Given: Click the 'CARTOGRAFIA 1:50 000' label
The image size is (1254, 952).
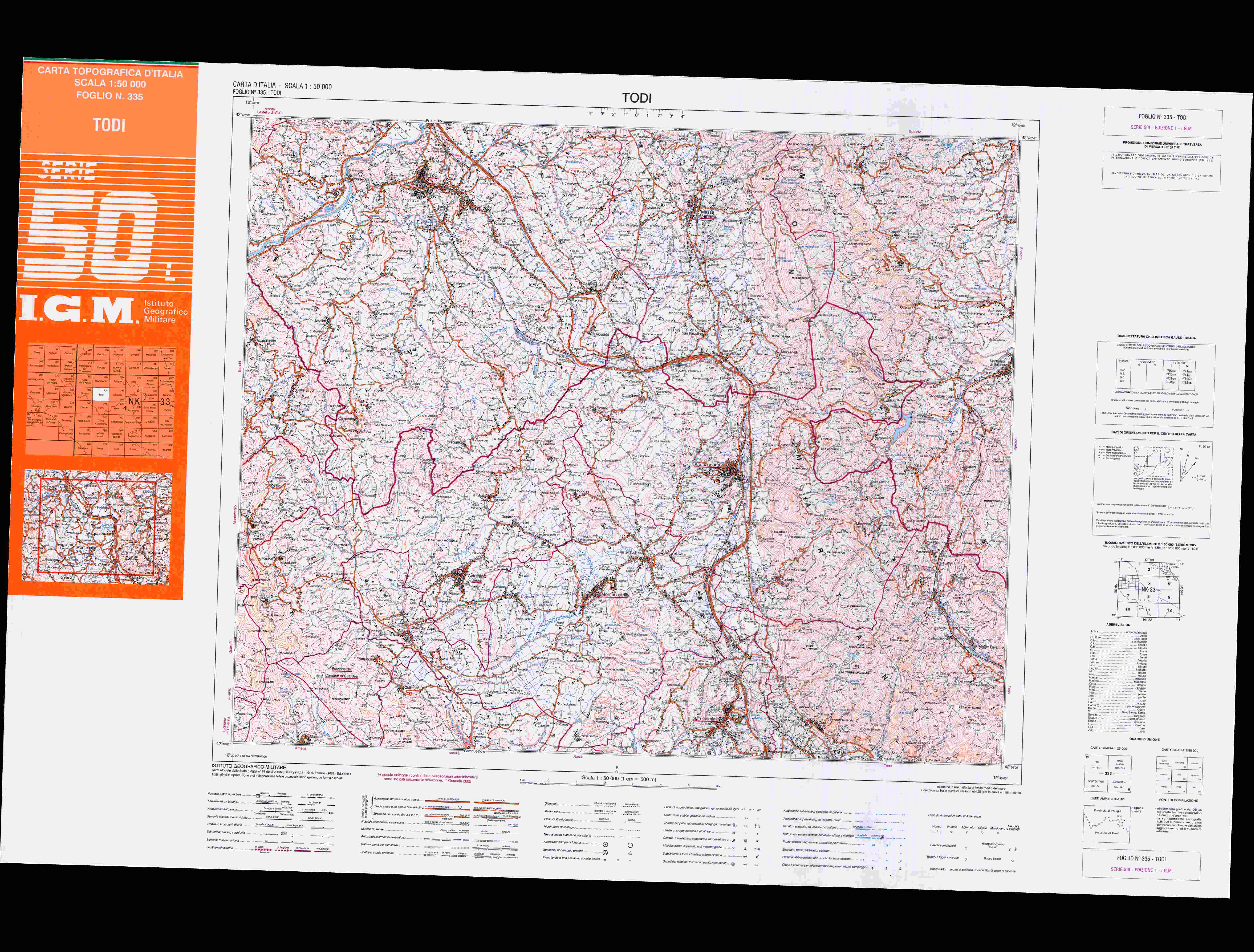Looking at the screenshot, I should point(1180,750).
